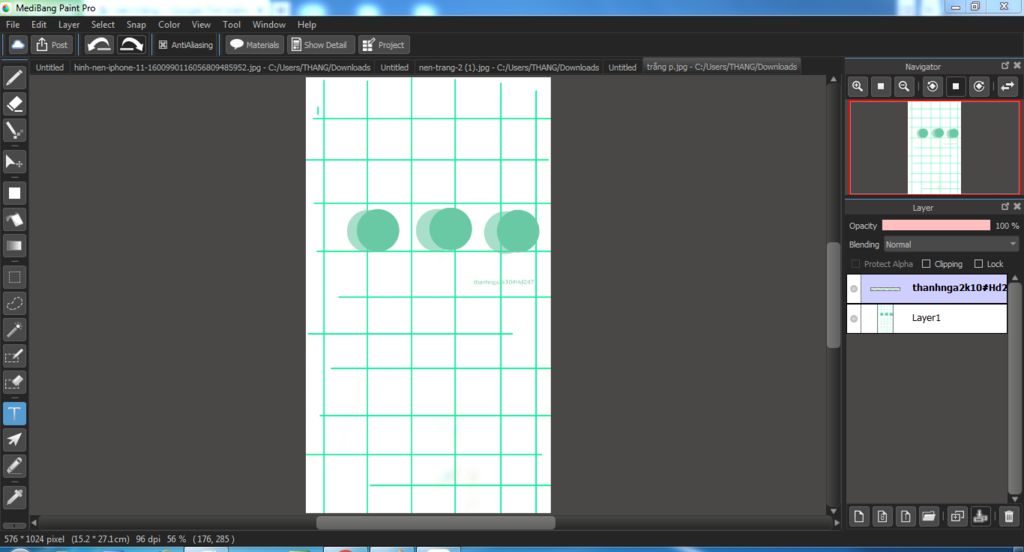Choose the Gradient tool
Screen dimensions: 1024x552
[14, 246]
